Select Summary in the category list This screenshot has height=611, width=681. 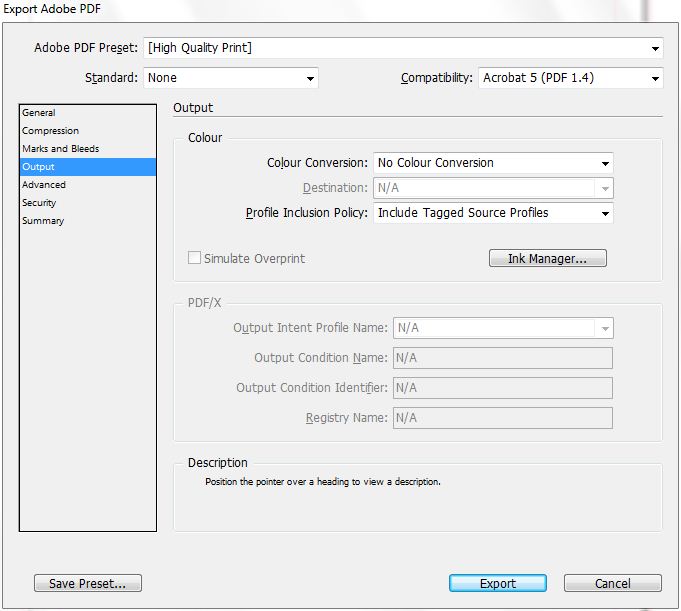click(87, 221)
